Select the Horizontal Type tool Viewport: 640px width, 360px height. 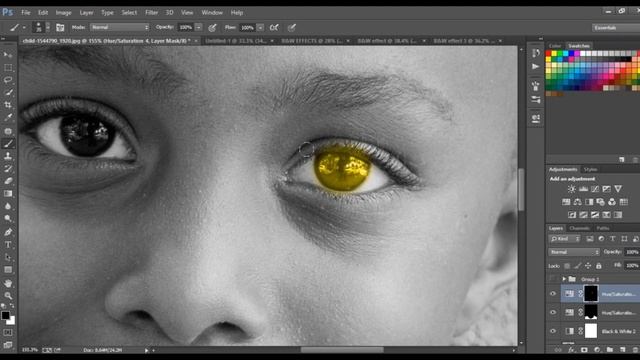(8, 244)
